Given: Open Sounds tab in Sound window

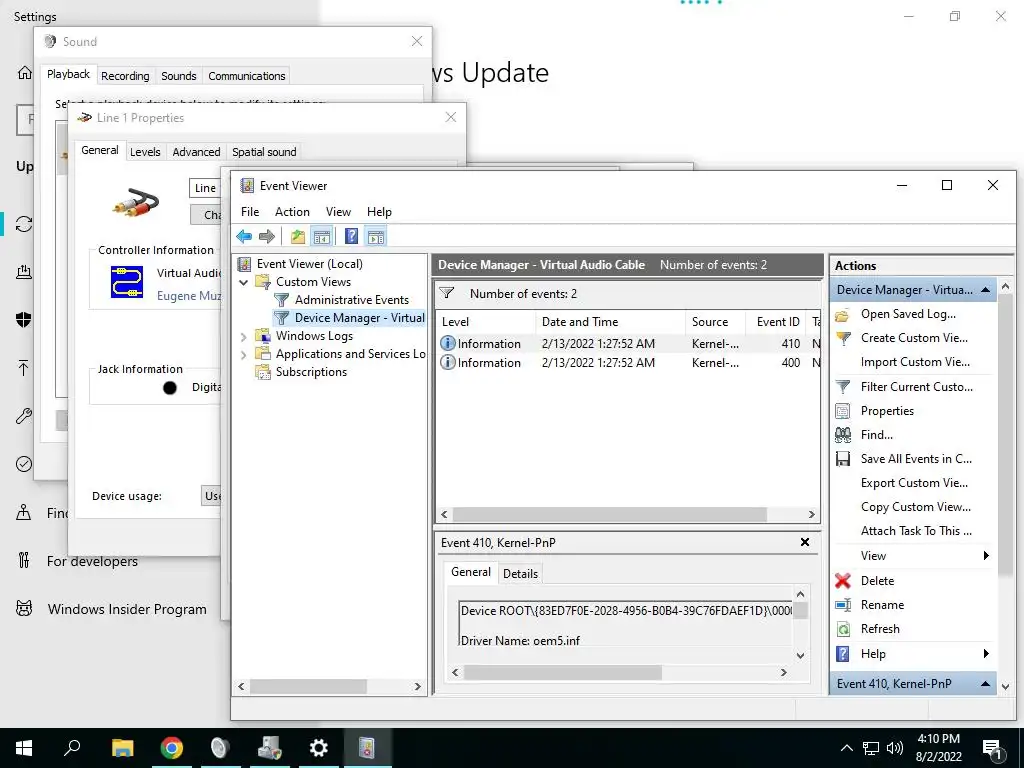Looking at the screenshot, I should tap(178, 76).
